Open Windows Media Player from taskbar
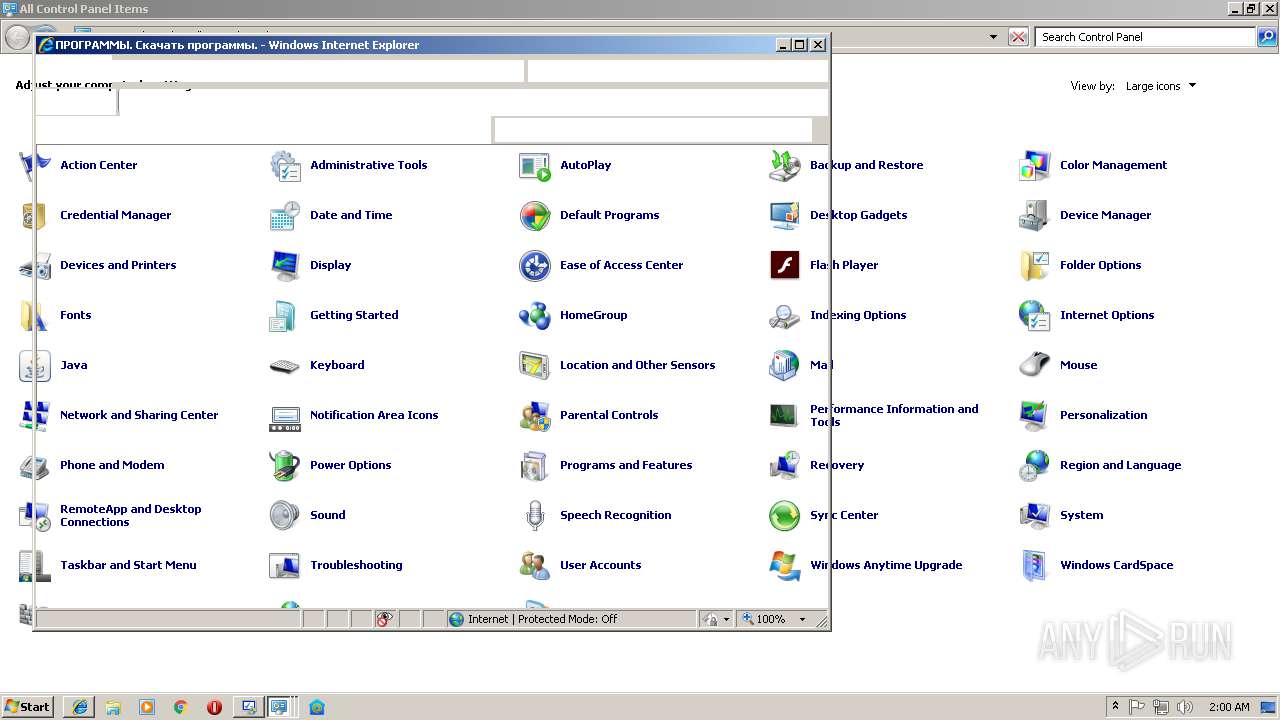 pos(147,707)
